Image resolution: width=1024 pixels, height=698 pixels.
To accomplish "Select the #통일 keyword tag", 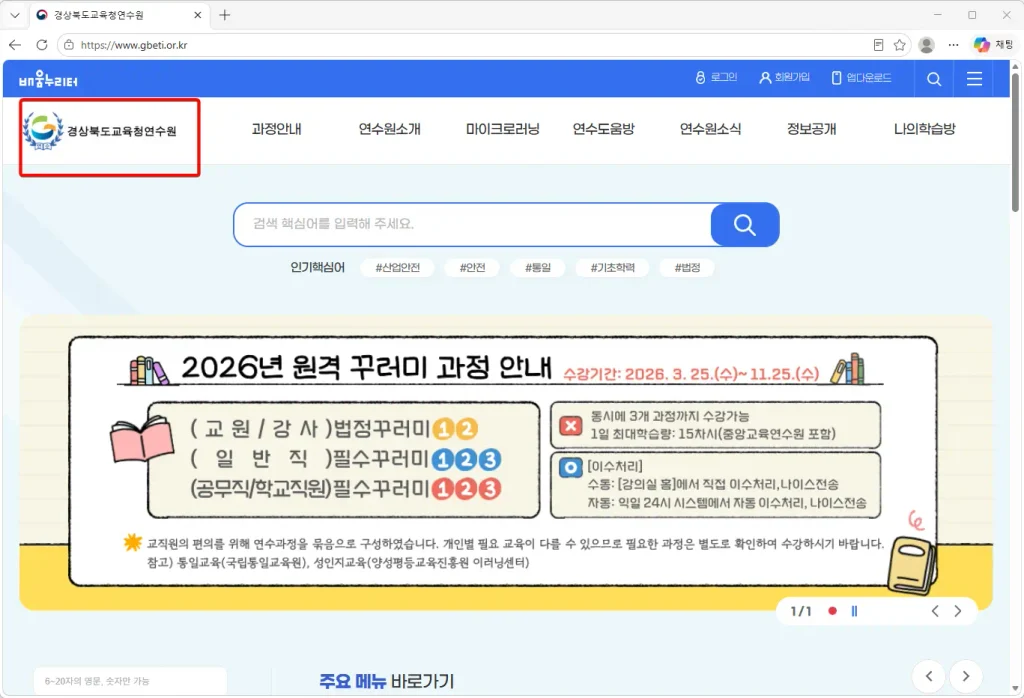I will coord(538,268).
